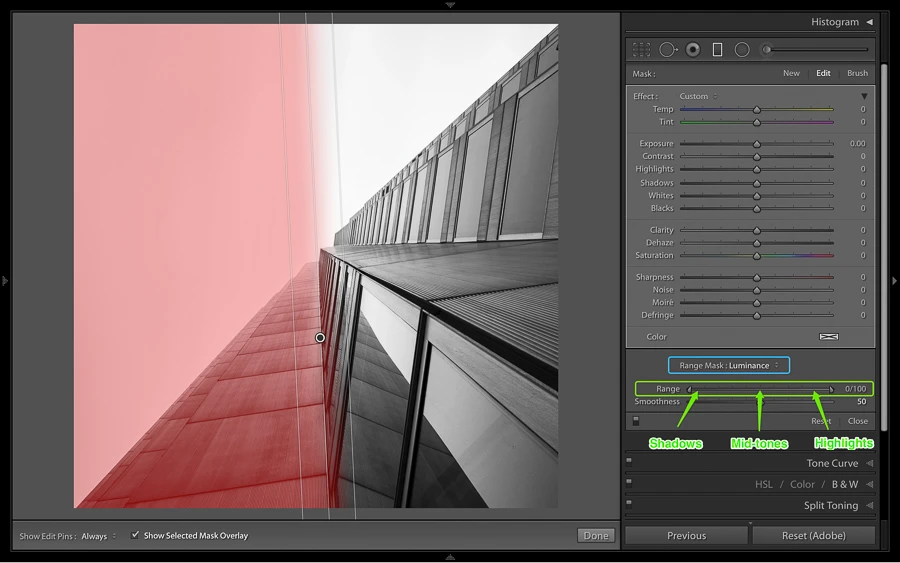
Task: Click the Noise slider handle
Action: coord(757,290)
